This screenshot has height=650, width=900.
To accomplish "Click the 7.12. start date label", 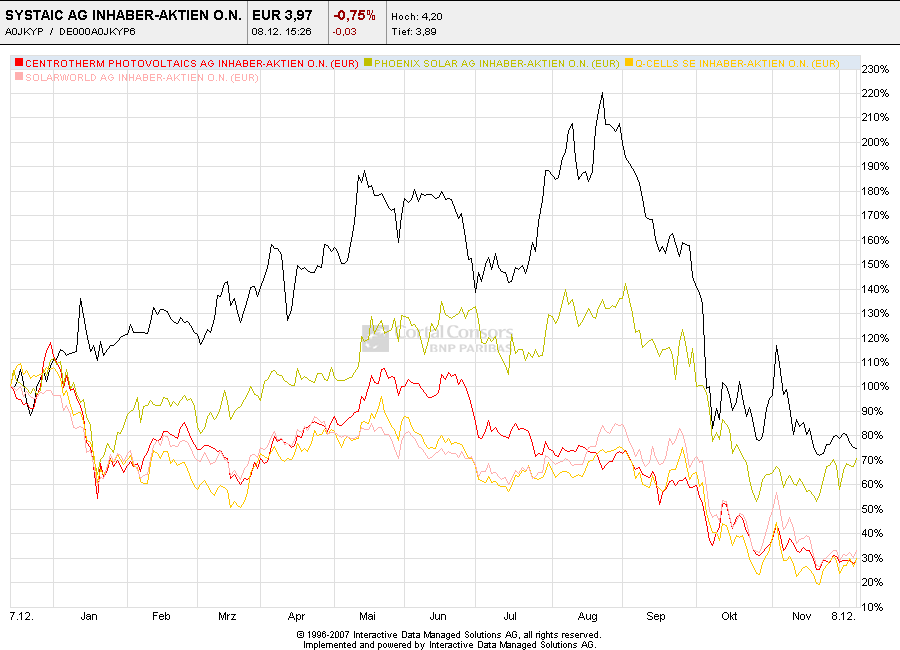I will (20, 617).
